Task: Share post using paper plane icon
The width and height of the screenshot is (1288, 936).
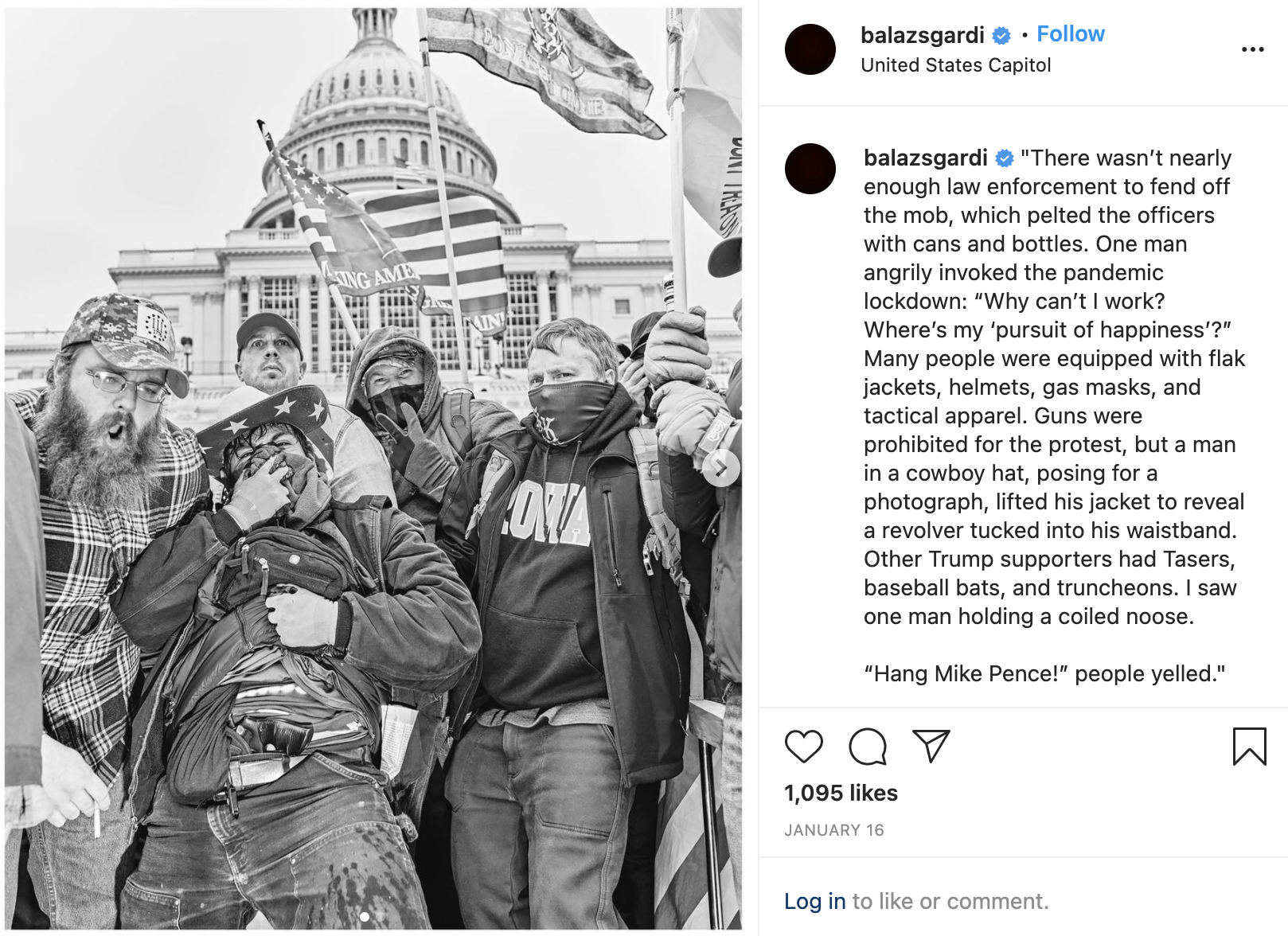Action: click(931, 747)
